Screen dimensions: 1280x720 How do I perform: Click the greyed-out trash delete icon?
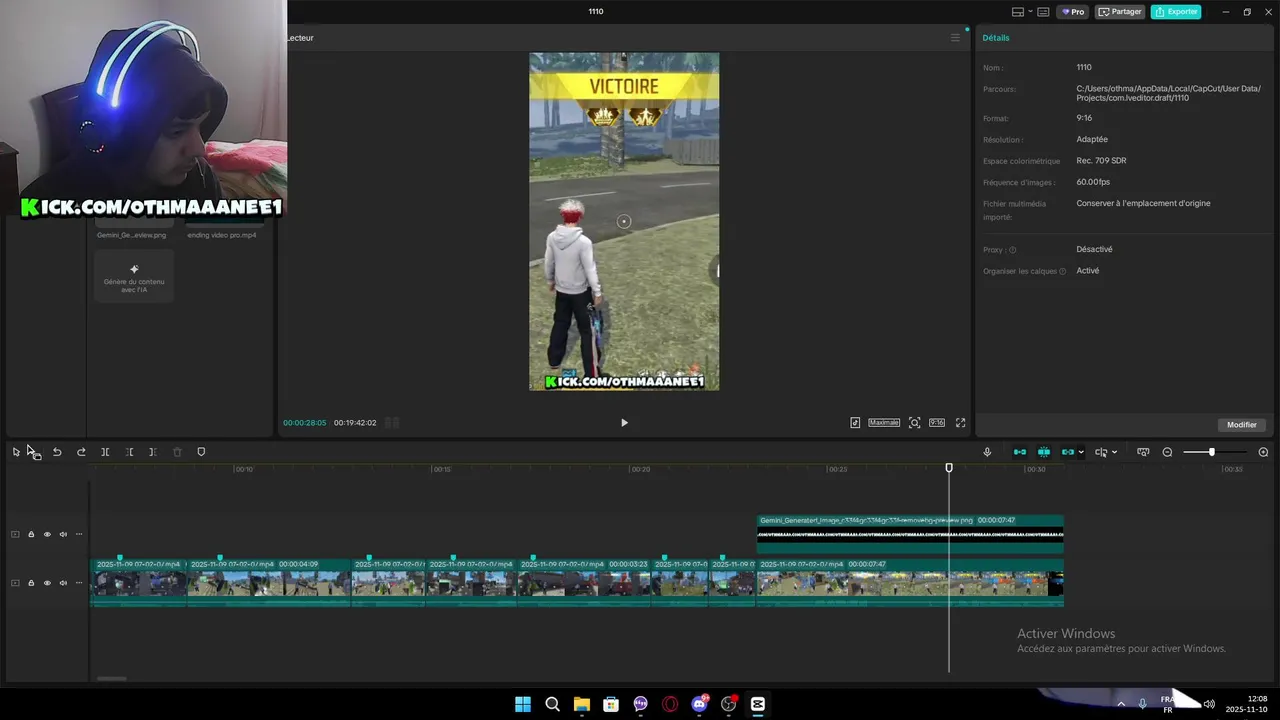coord(177,452)
